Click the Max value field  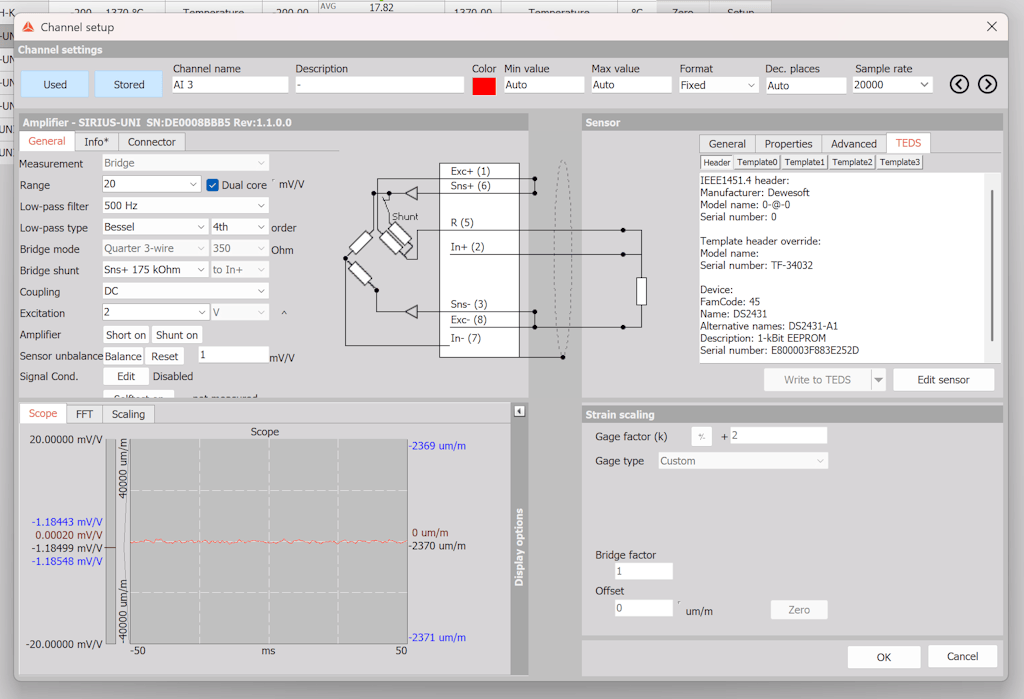[631, 85]
